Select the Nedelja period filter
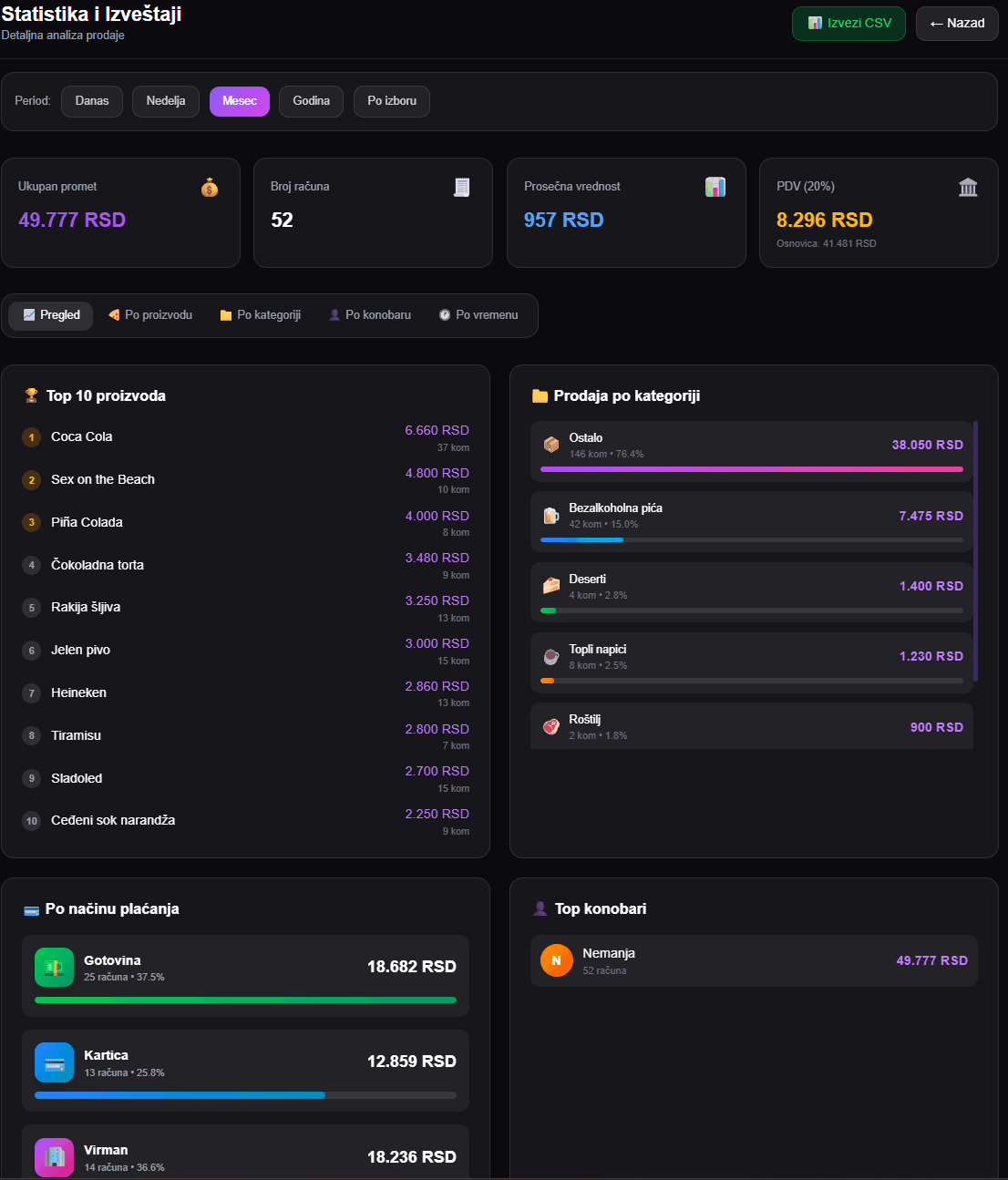The width and height of the screenshot is (1008, 1180). (166, 101)
